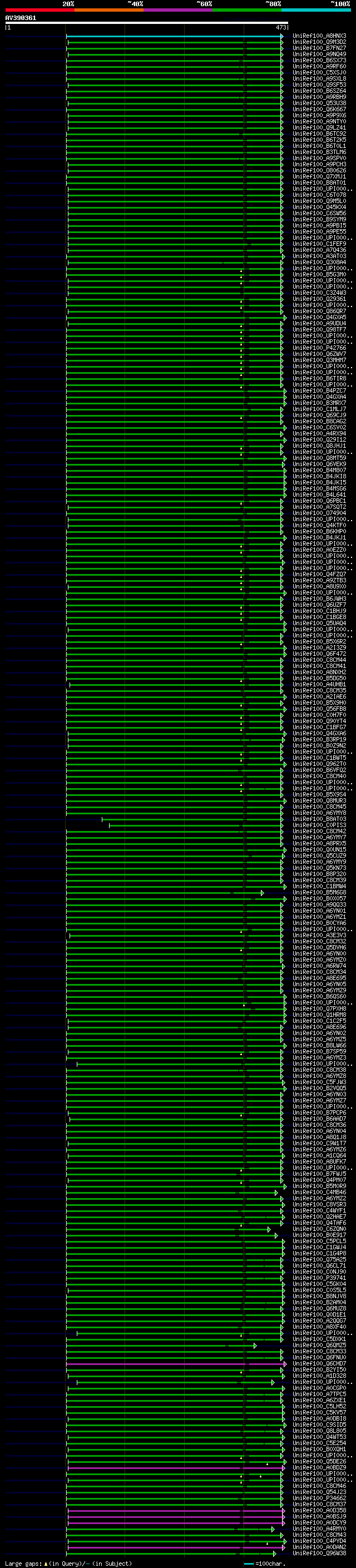Viewport: 356px width, 1568px height.
Task: Select hit label UniRef100_A1D328
Action: click(x=319, y=1376)
